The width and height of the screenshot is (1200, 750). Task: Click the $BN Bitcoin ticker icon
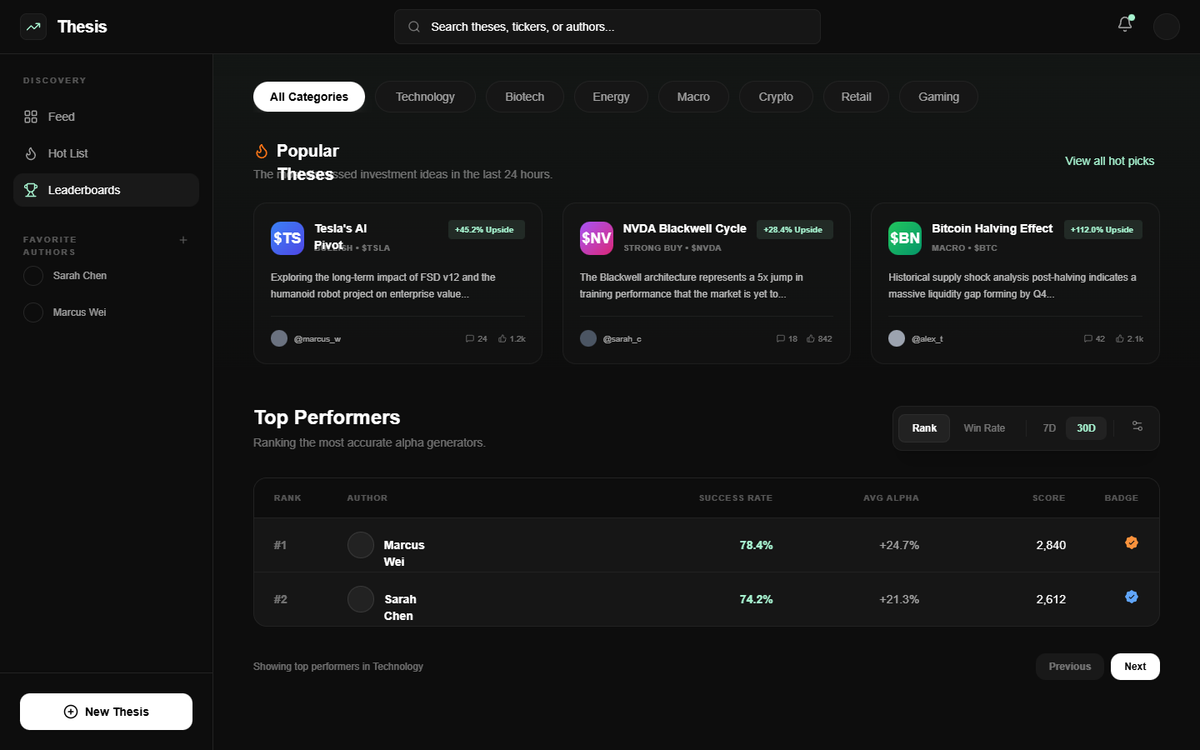point(905,238)
